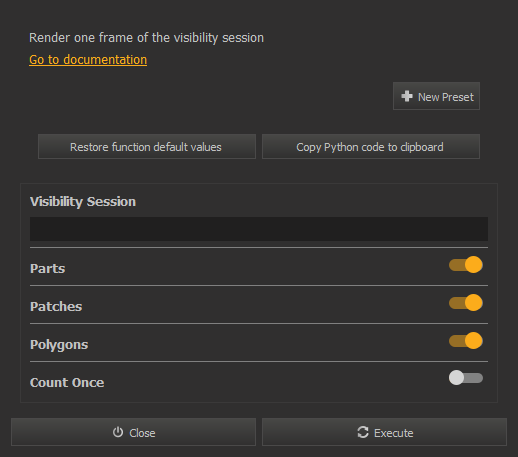
Task: Click the circular arrows icon beside Execute
Action: pos(363,432)
